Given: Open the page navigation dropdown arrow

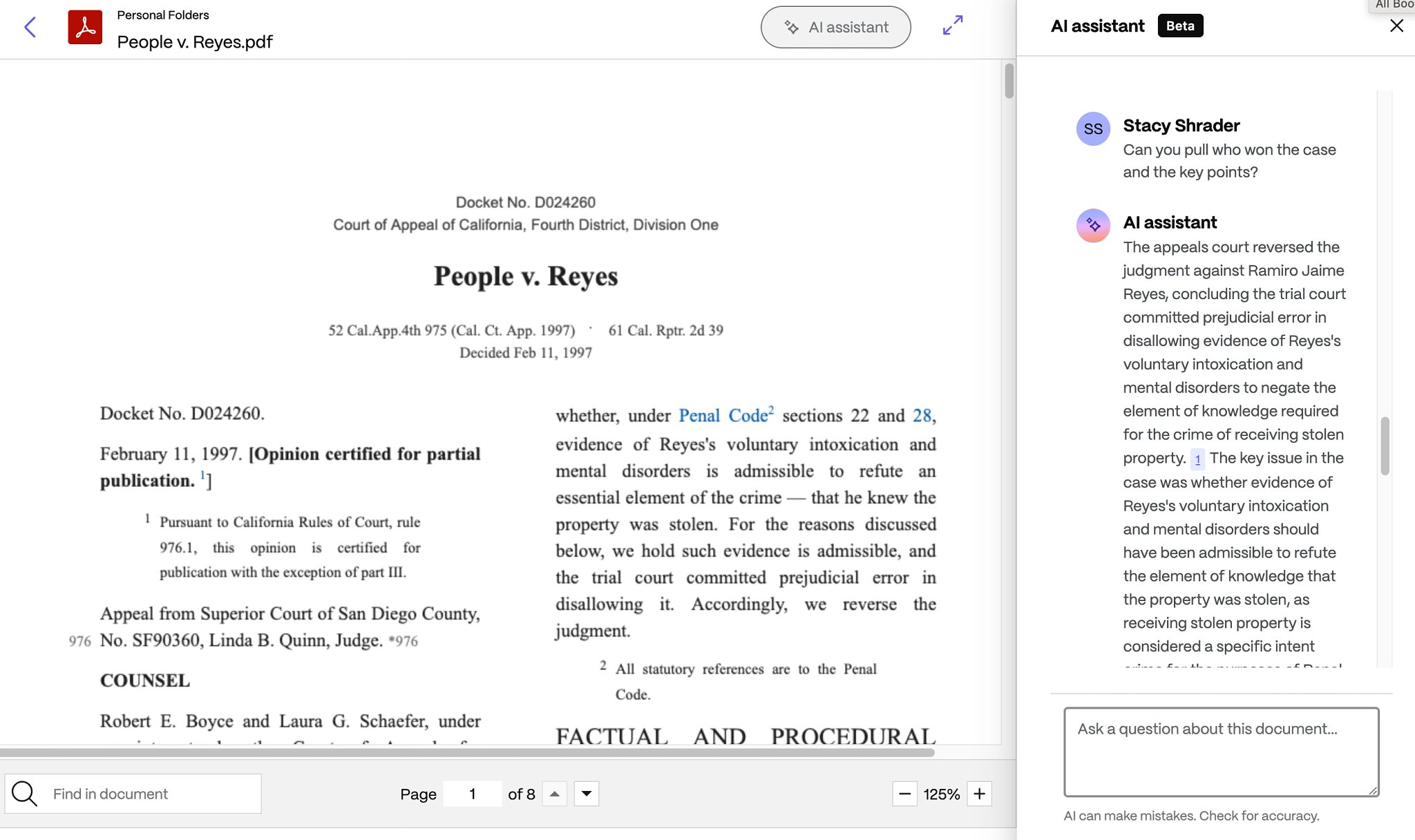Looking at the screenshot, I should coord(585,794).
